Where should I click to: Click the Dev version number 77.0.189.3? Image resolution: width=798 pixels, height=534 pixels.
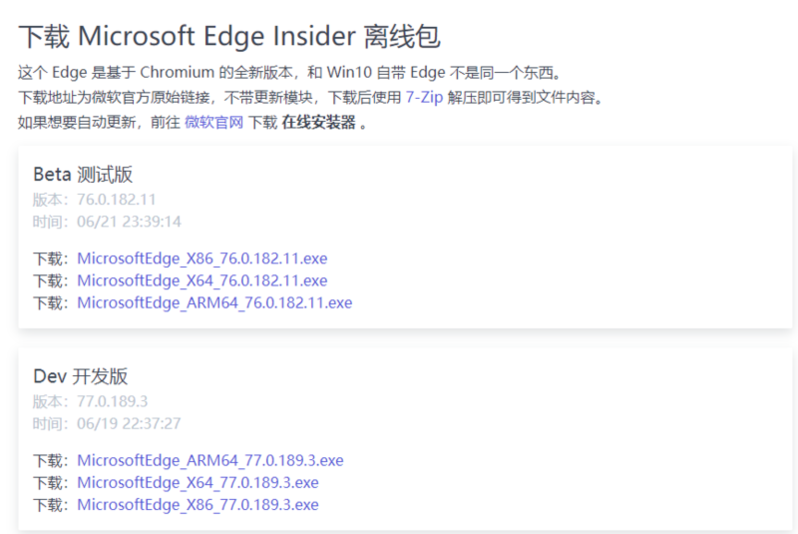(112, 401)
